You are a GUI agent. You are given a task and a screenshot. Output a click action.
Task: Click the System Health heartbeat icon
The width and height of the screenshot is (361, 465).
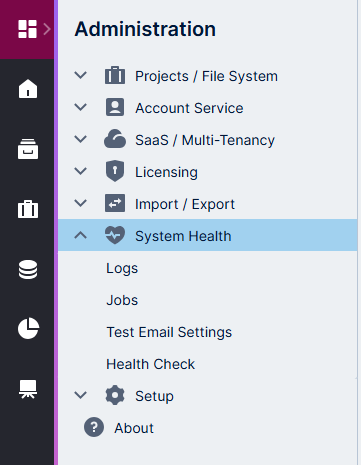(115, 235)
